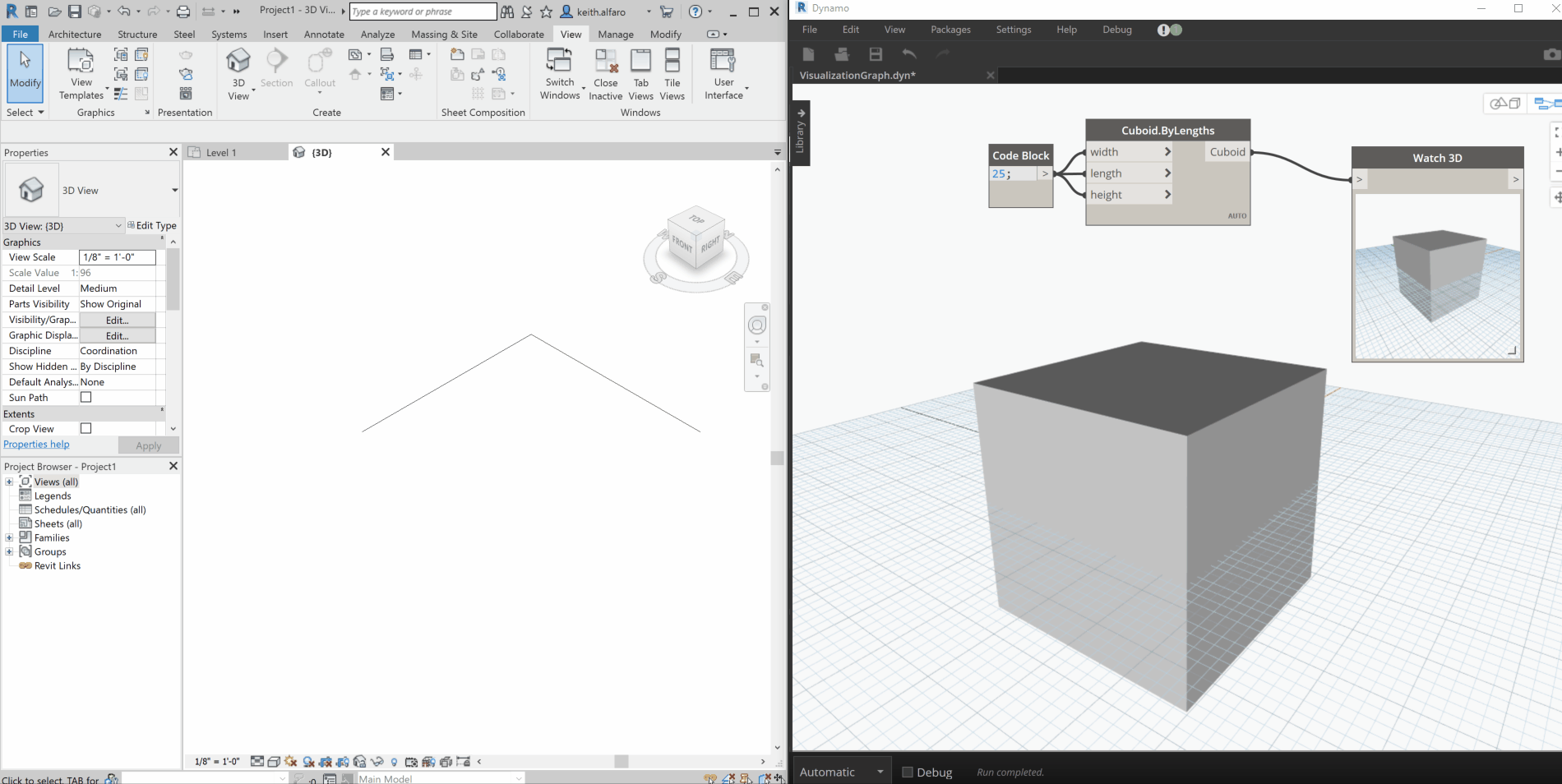
Task: Click the Open folder icon in Revit toolbar
Action: tap(54, 12)
